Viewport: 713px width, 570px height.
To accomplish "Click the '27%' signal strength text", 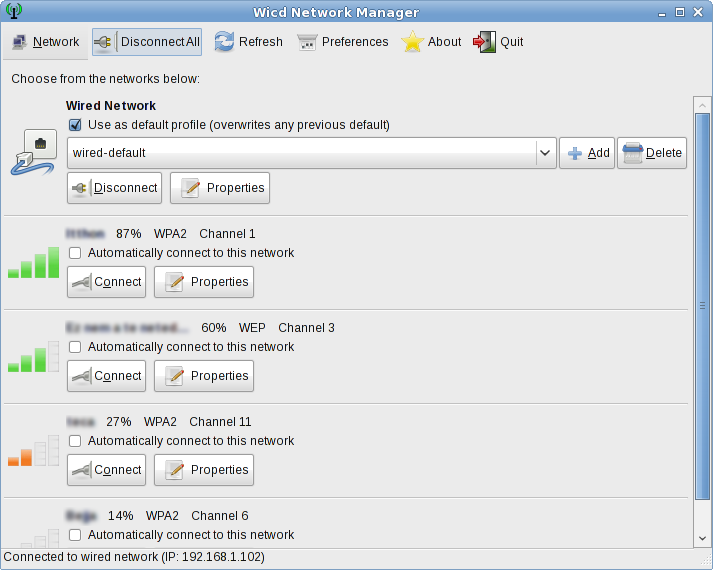I will [x=119, y=422].
